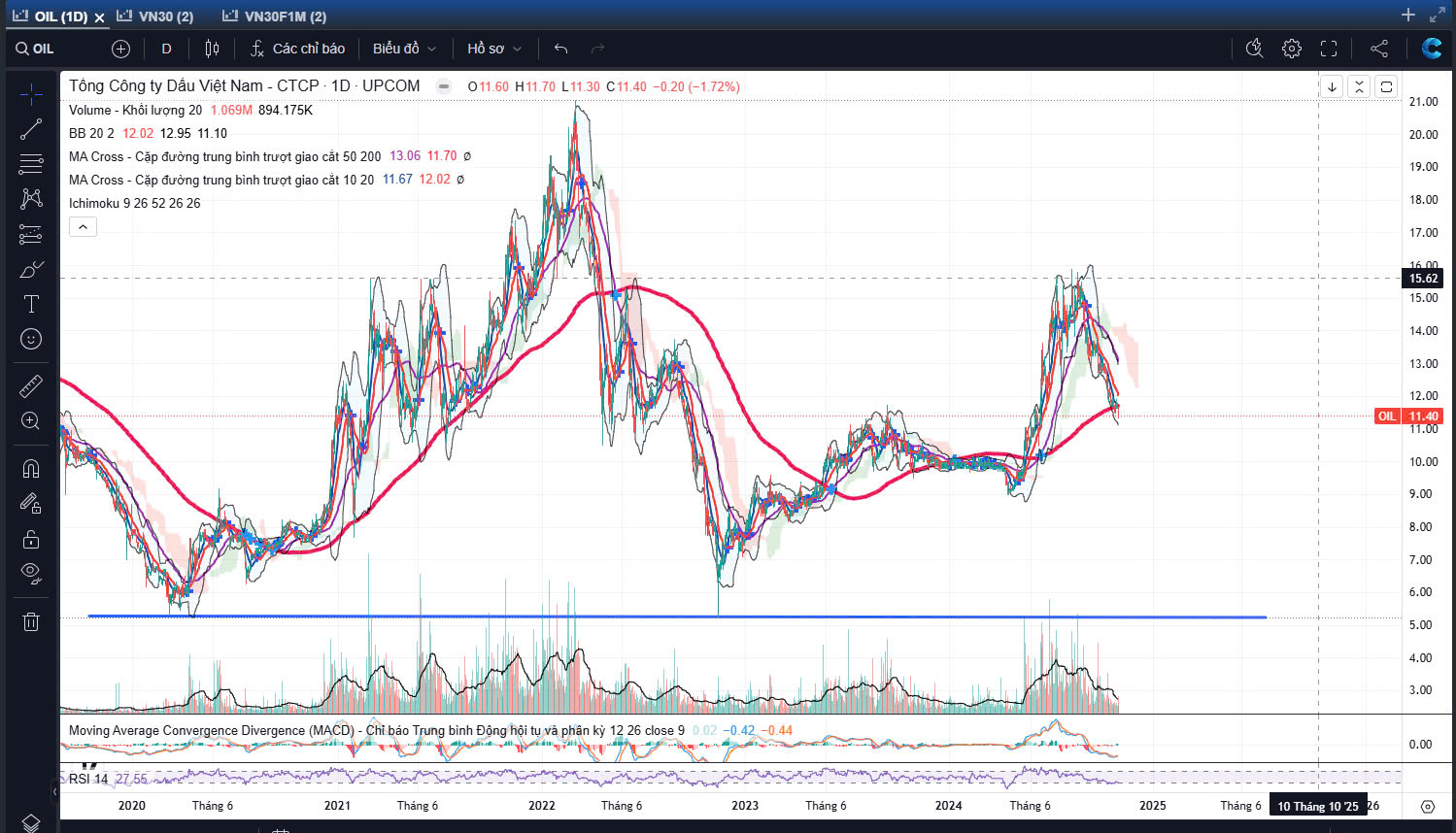
Task: Click the BB 20 2 indicator legend
Action: 91,133
